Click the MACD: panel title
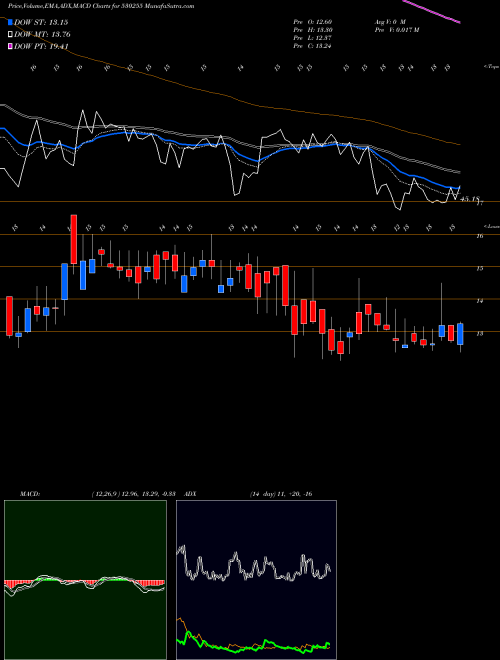The width and height of the screenshot is (500, 660). [30, 494]
